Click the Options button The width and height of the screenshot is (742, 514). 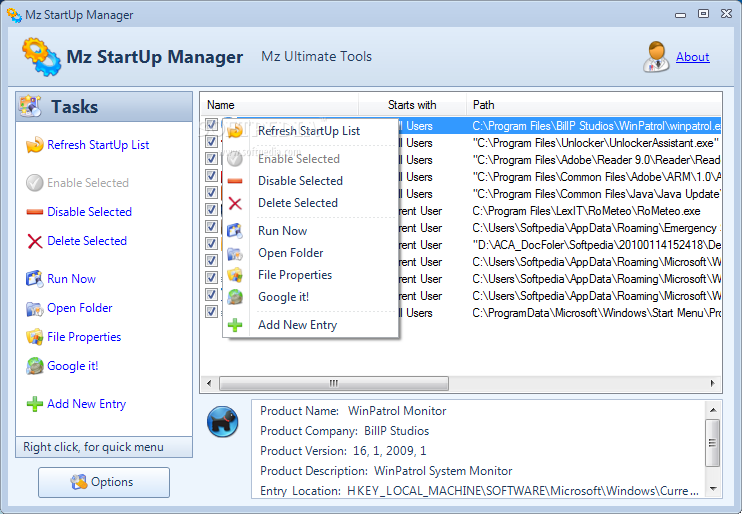click(104, 482)
